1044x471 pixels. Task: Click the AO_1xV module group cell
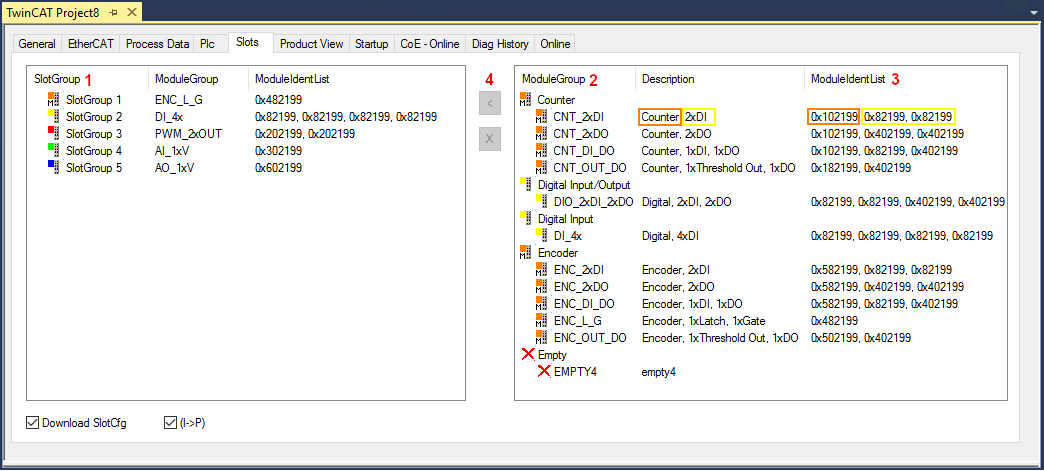coord(175,168)
